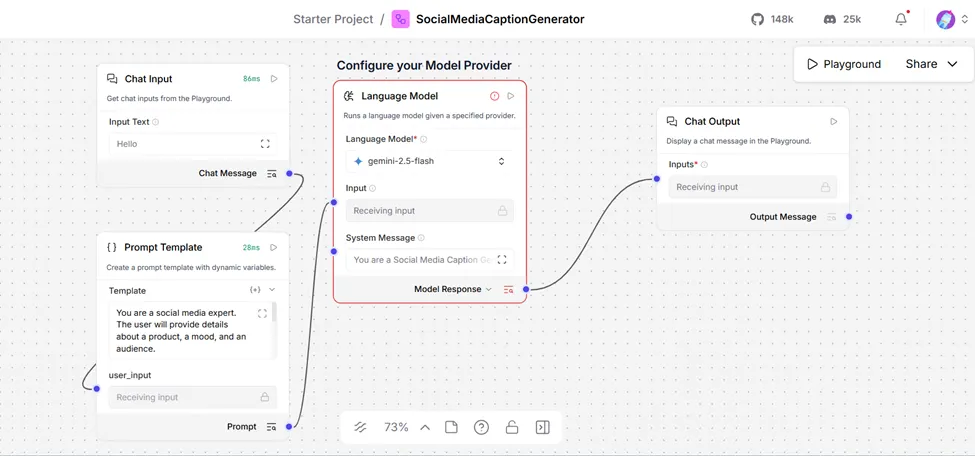Run the Chat Input component play icon
The width and height of the screenshot is (975, 456).
(274, 79)
